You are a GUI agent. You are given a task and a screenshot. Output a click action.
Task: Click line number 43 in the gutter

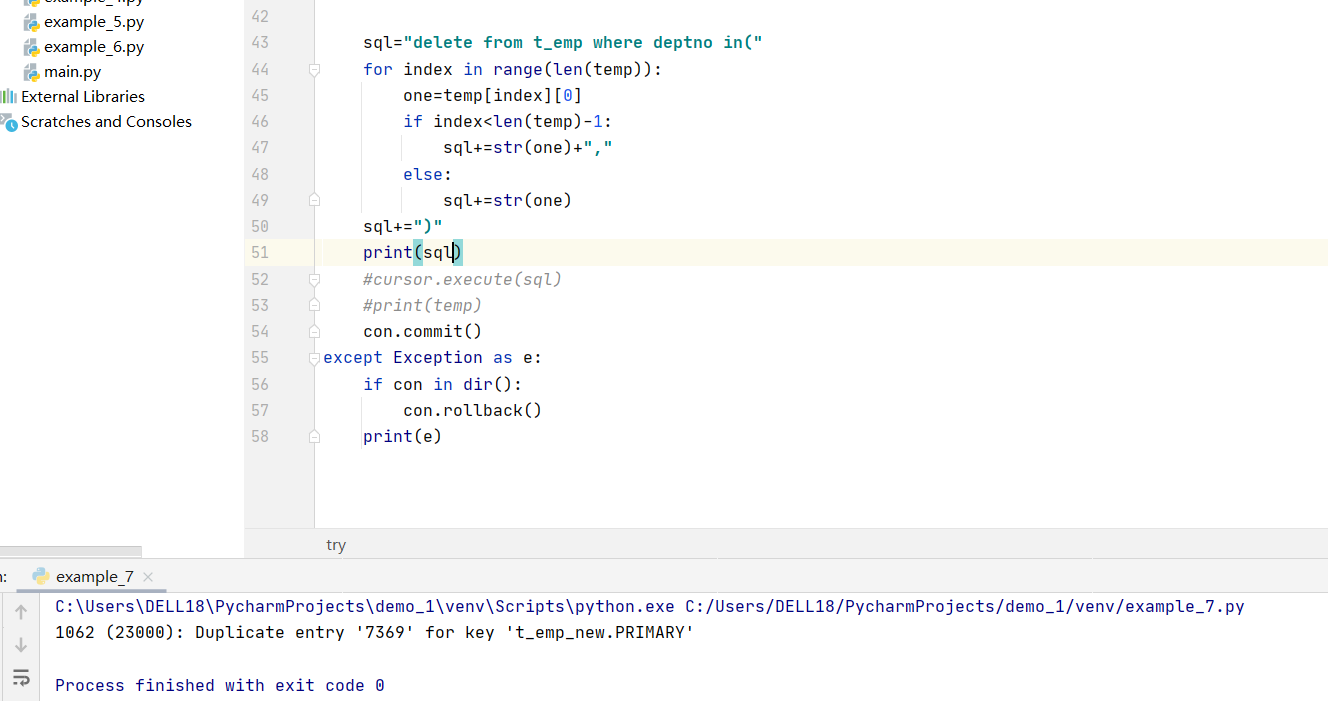(260, 43)
